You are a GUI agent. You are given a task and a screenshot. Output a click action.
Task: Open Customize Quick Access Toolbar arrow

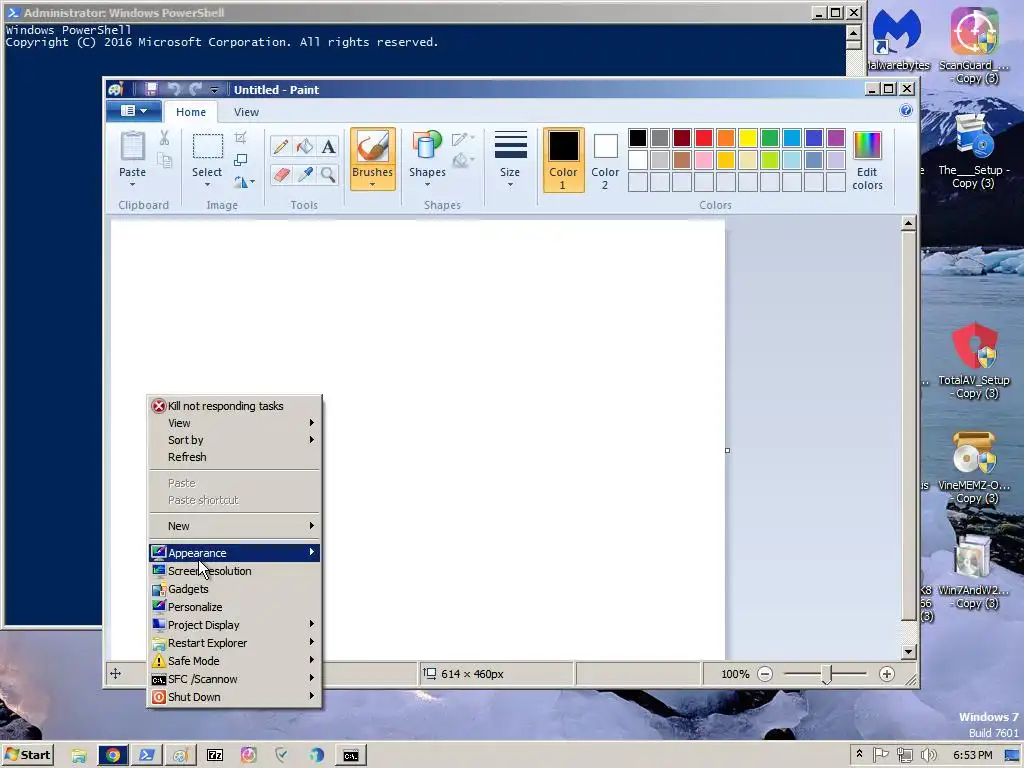[214, 90]
